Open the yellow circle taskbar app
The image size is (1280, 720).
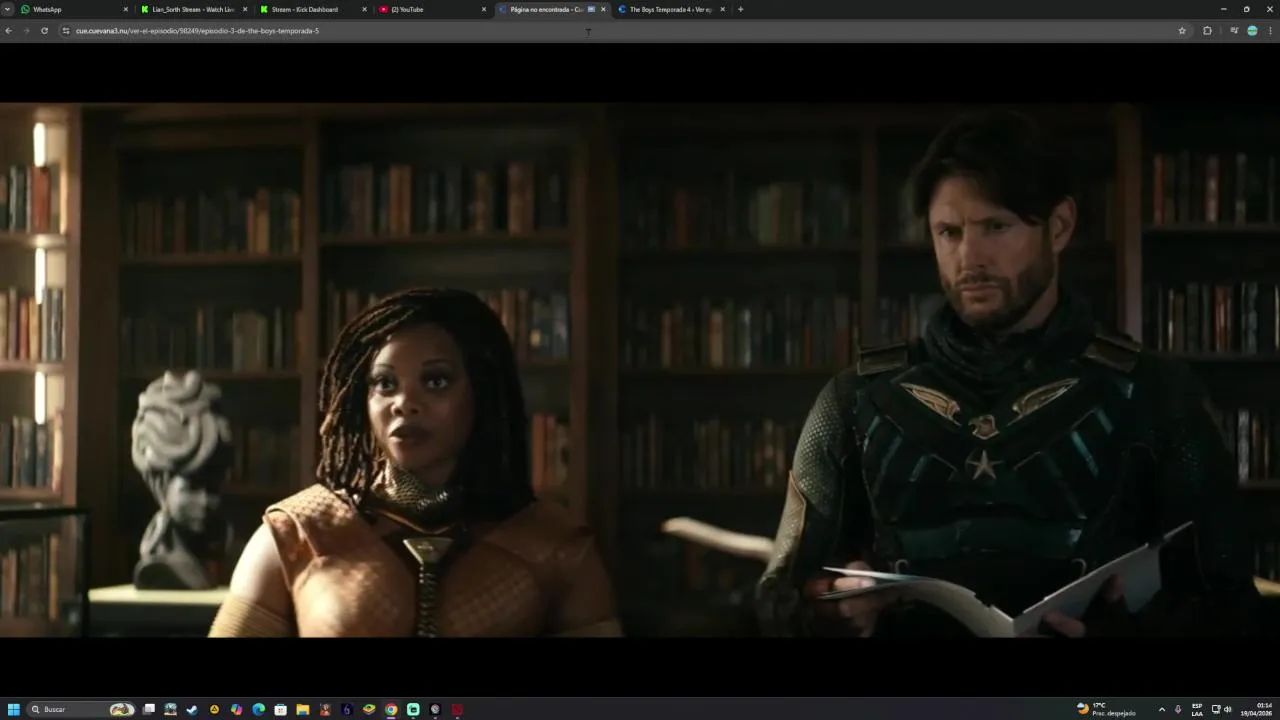coord(214,709)
